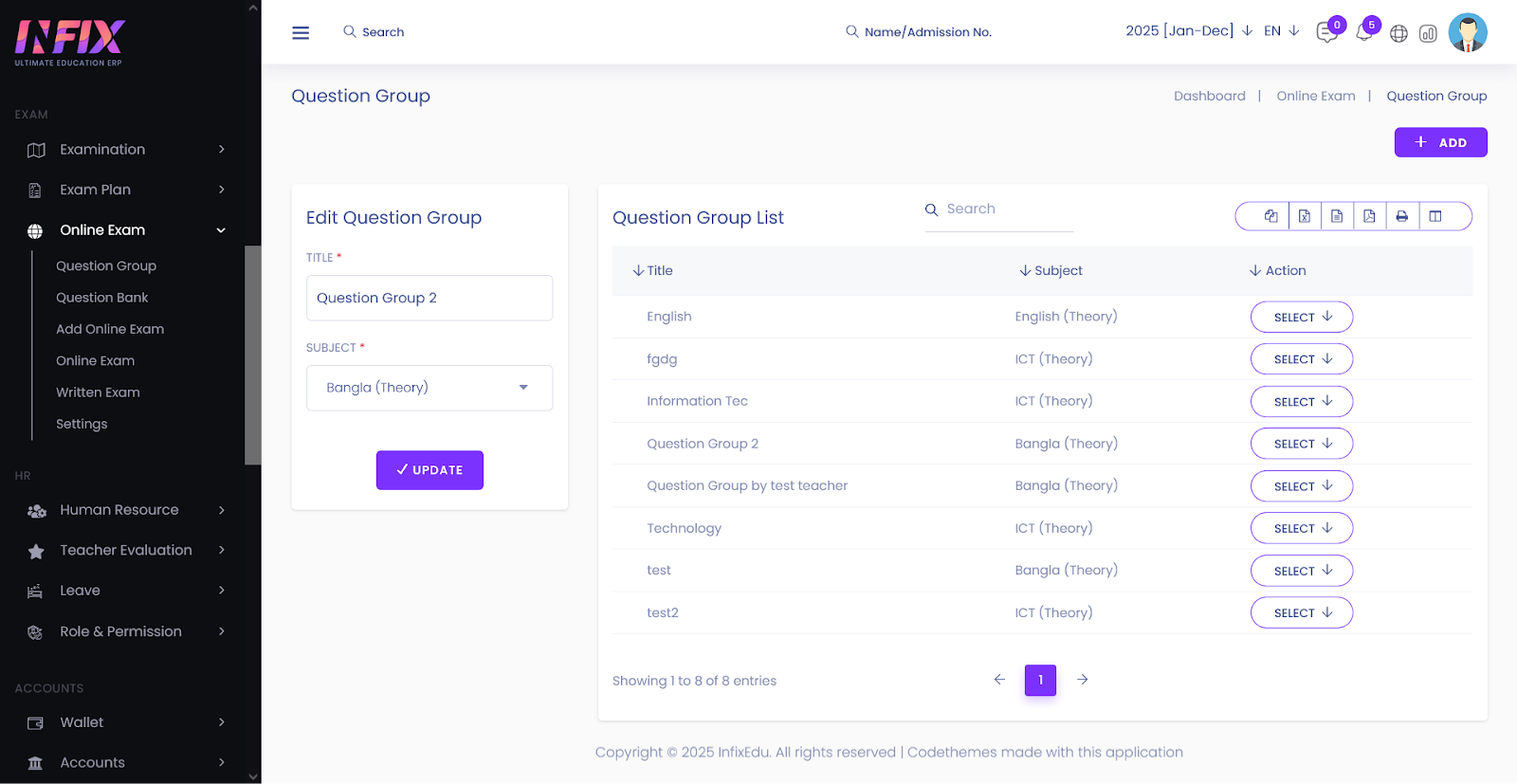Export the list as PDF
Viewport: 1517px width, 784px height.
tap(1369, 216)
